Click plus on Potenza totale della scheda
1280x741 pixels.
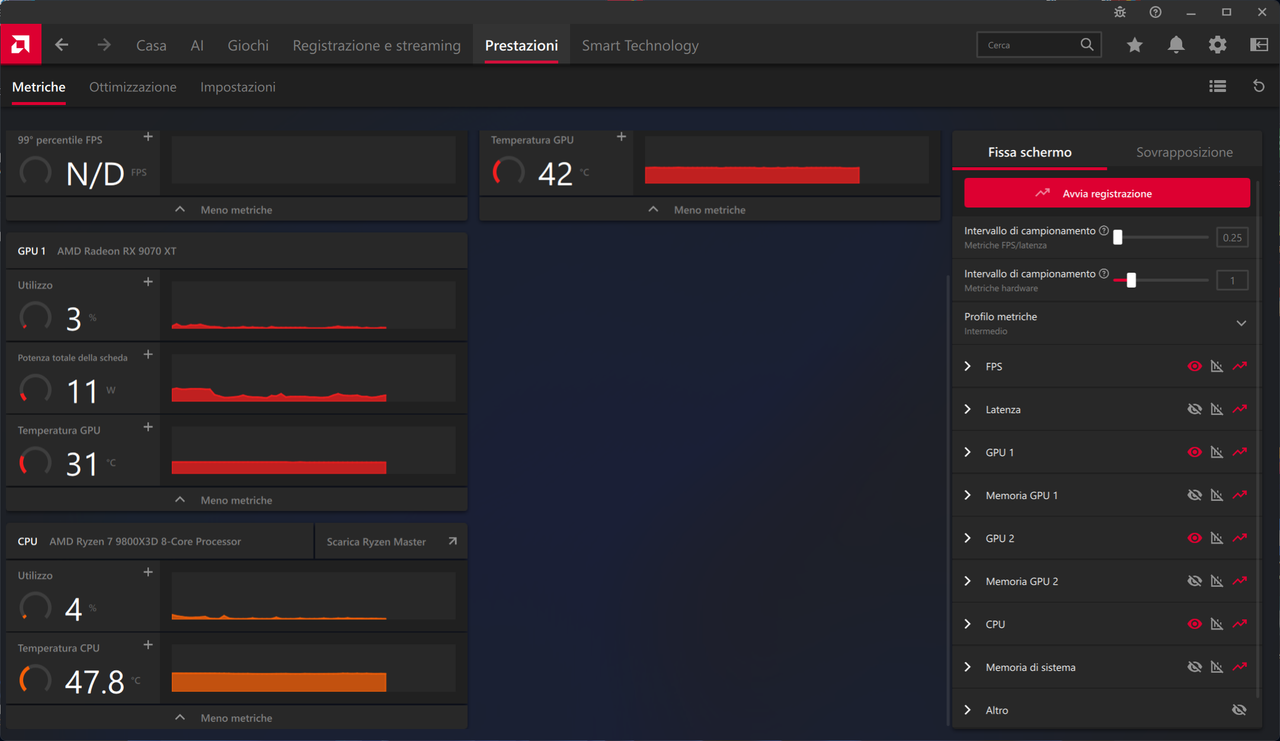148,355
